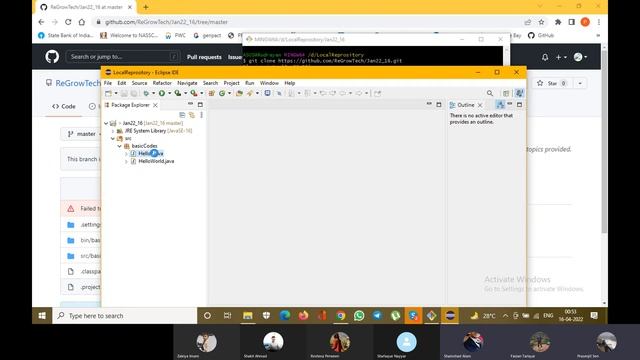Open GitHub plus create-new dropdown
Viewport: 640px width, 360px height.
561,58
